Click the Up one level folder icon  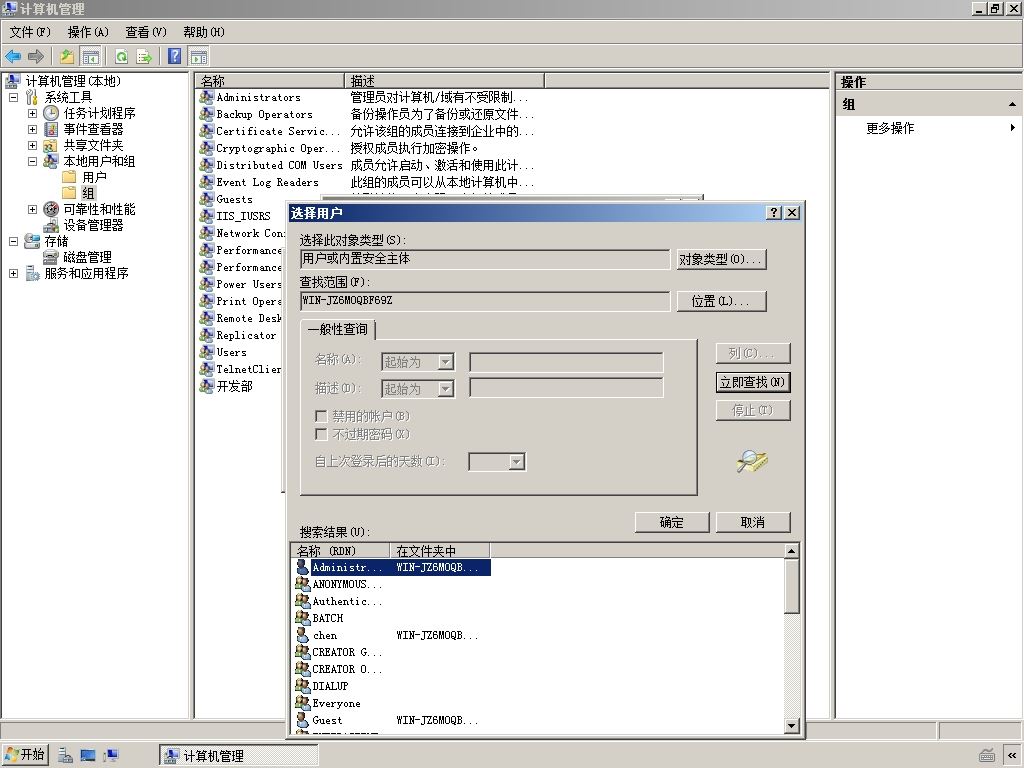tap(67, 57)
